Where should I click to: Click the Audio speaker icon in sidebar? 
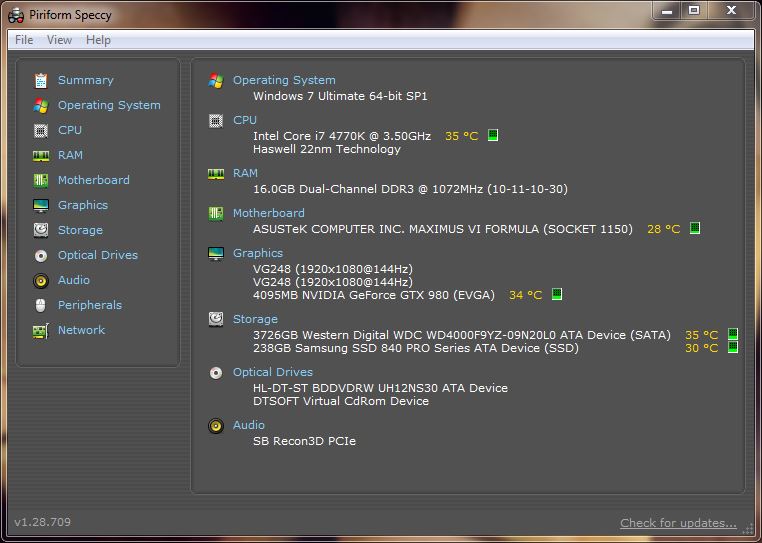(41, 280)
